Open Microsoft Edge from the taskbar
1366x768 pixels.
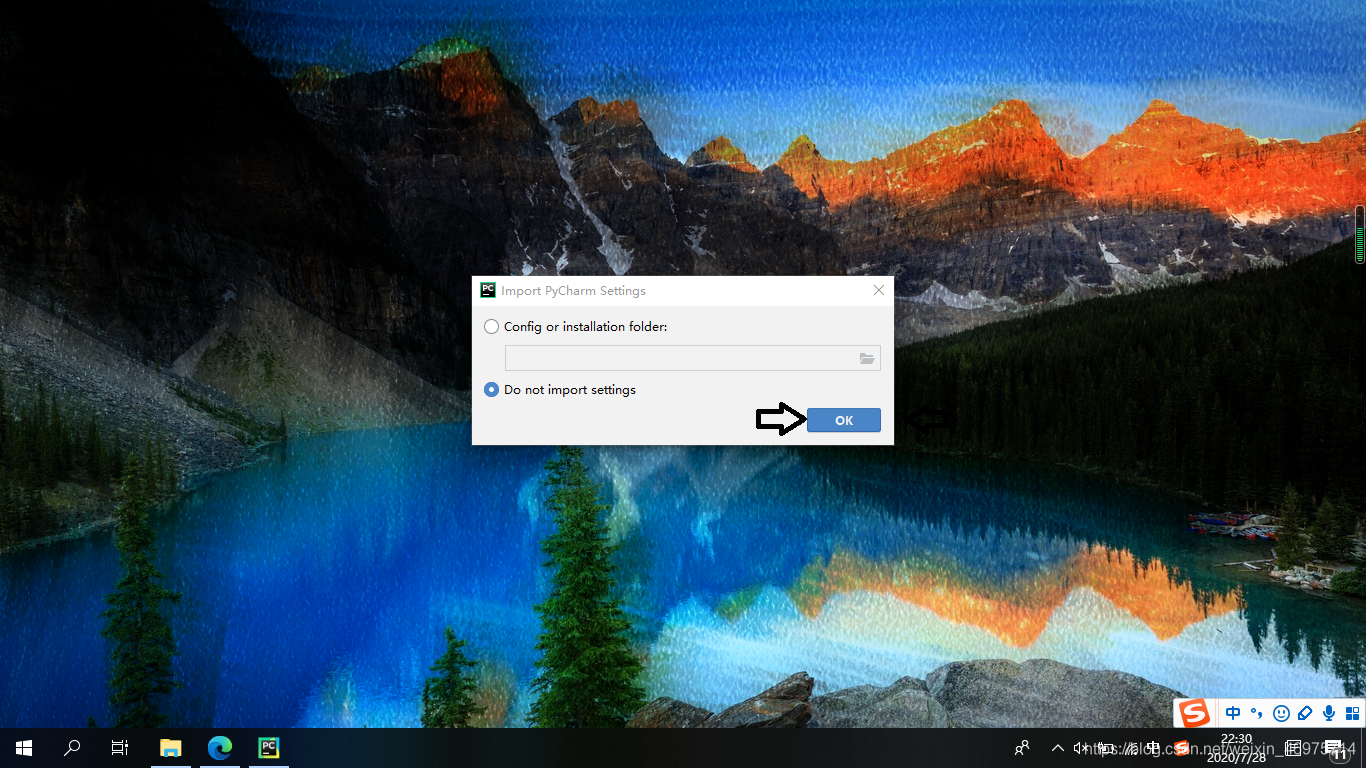(220, 748)
